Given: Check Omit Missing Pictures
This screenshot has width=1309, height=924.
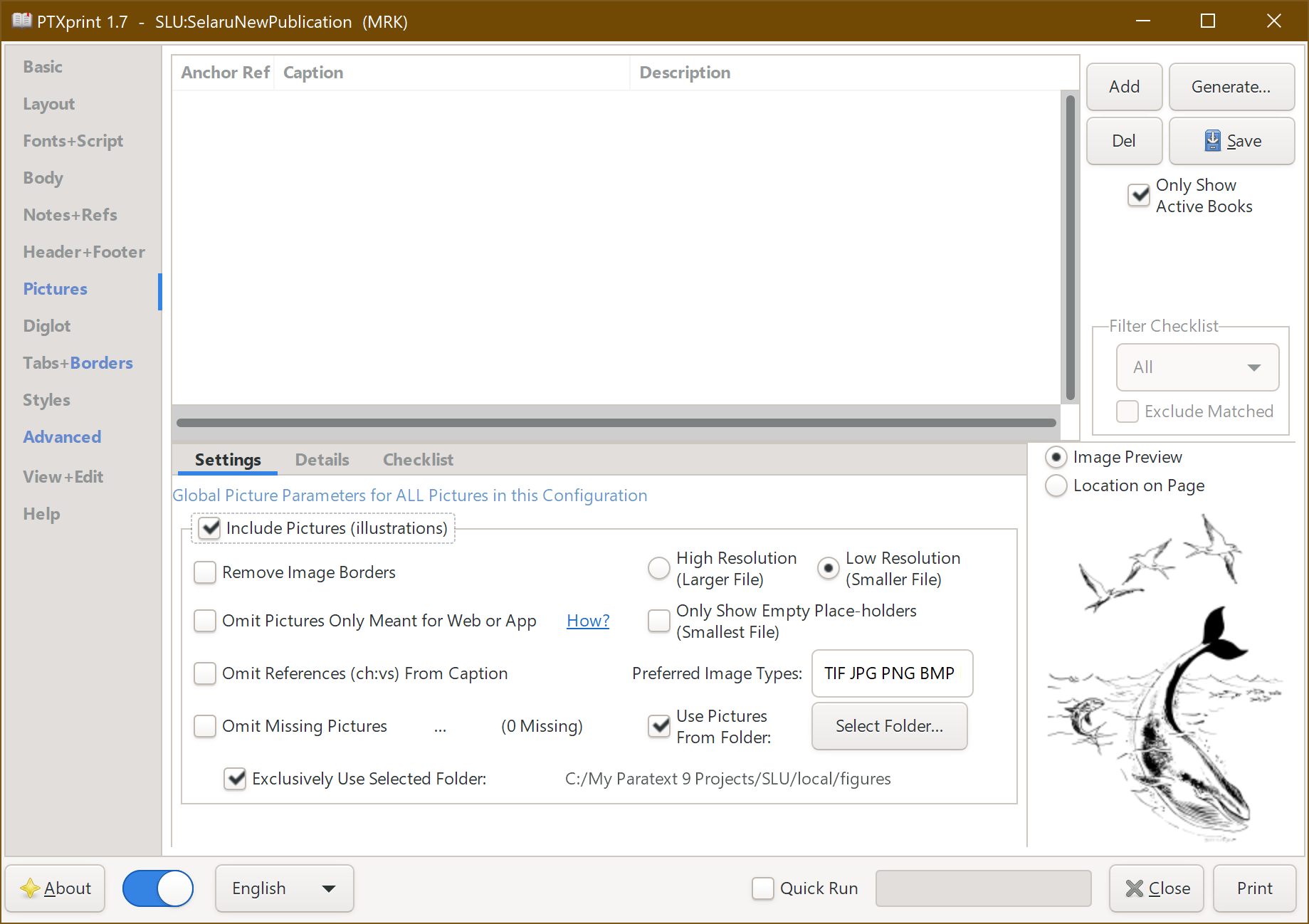Looking at the screenshot, I should (x=204, y=726).
